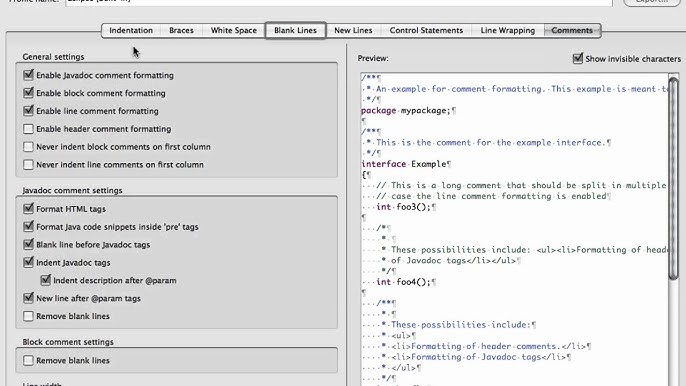Disable Javadoc comment formatting checkbox

point(28,75)
